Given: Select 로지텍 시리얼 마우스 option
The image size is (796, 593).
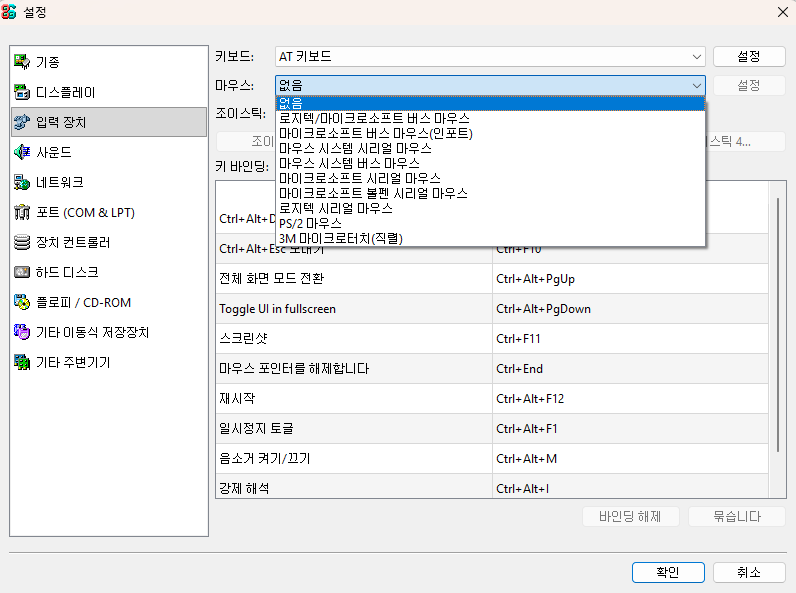Looking at the screenshot, I should pyautogui.click(x=336, y=208).
